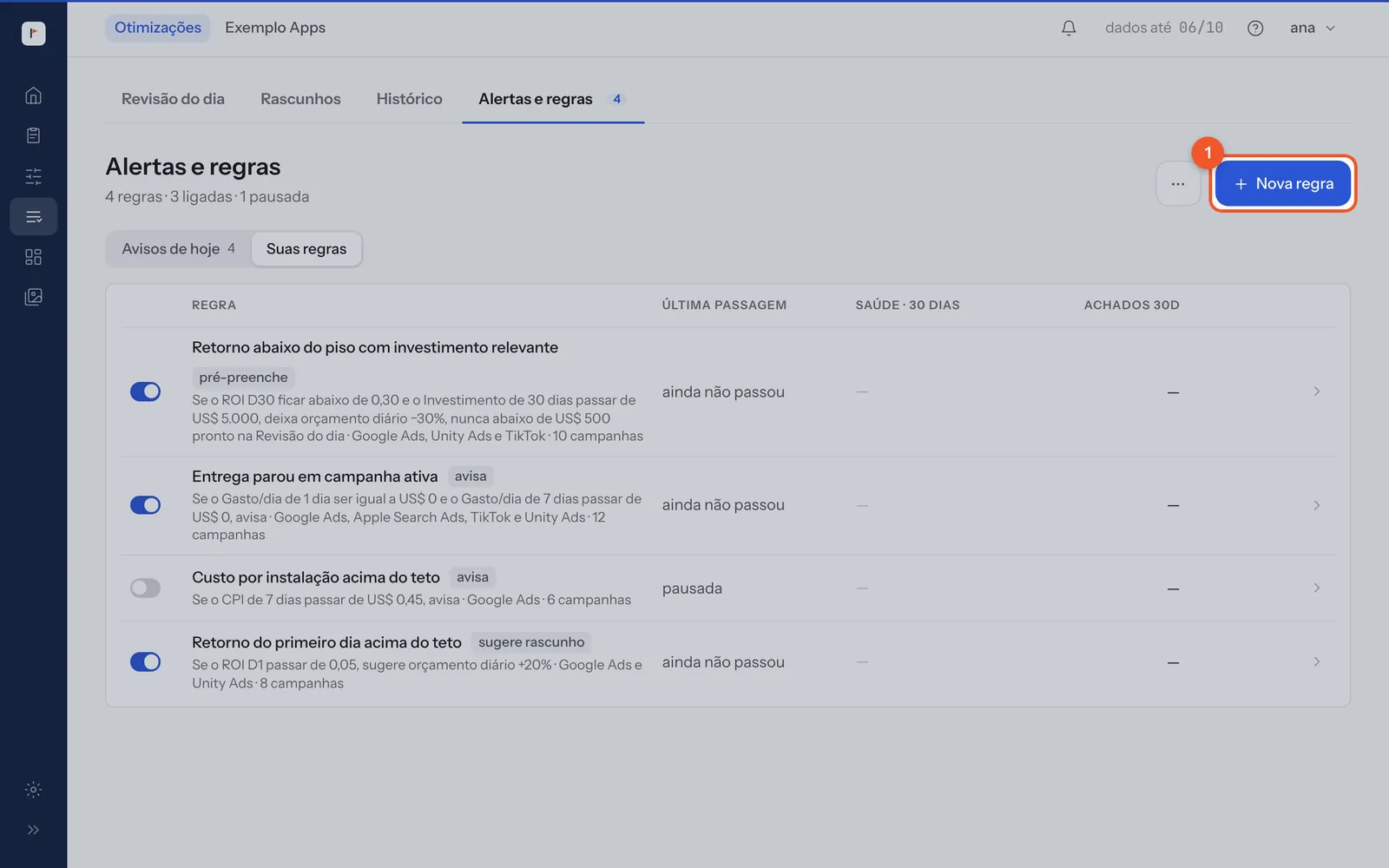Open the three-dots more options button

(1178, 184)
